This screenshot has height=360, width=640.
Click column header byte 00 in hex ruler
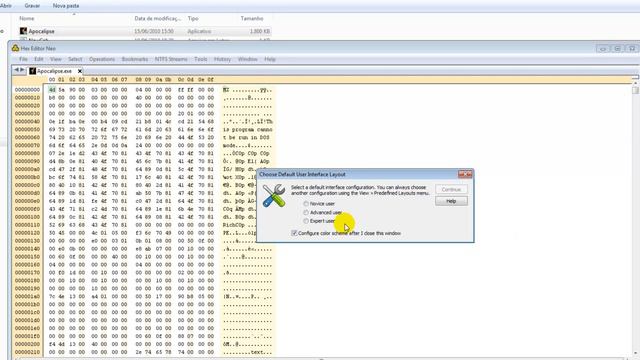tap(52, 80)
